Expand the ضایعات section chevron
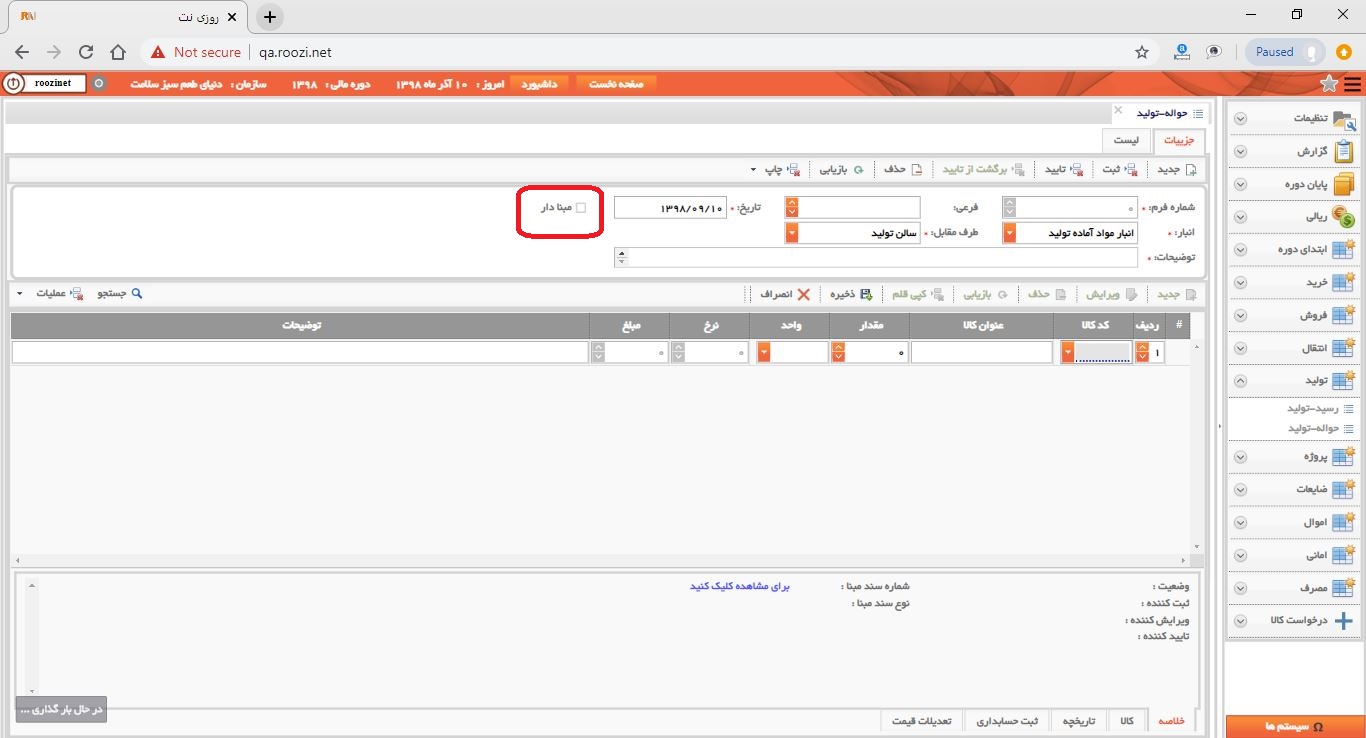1366x738 pixels. pos(1241,490)
